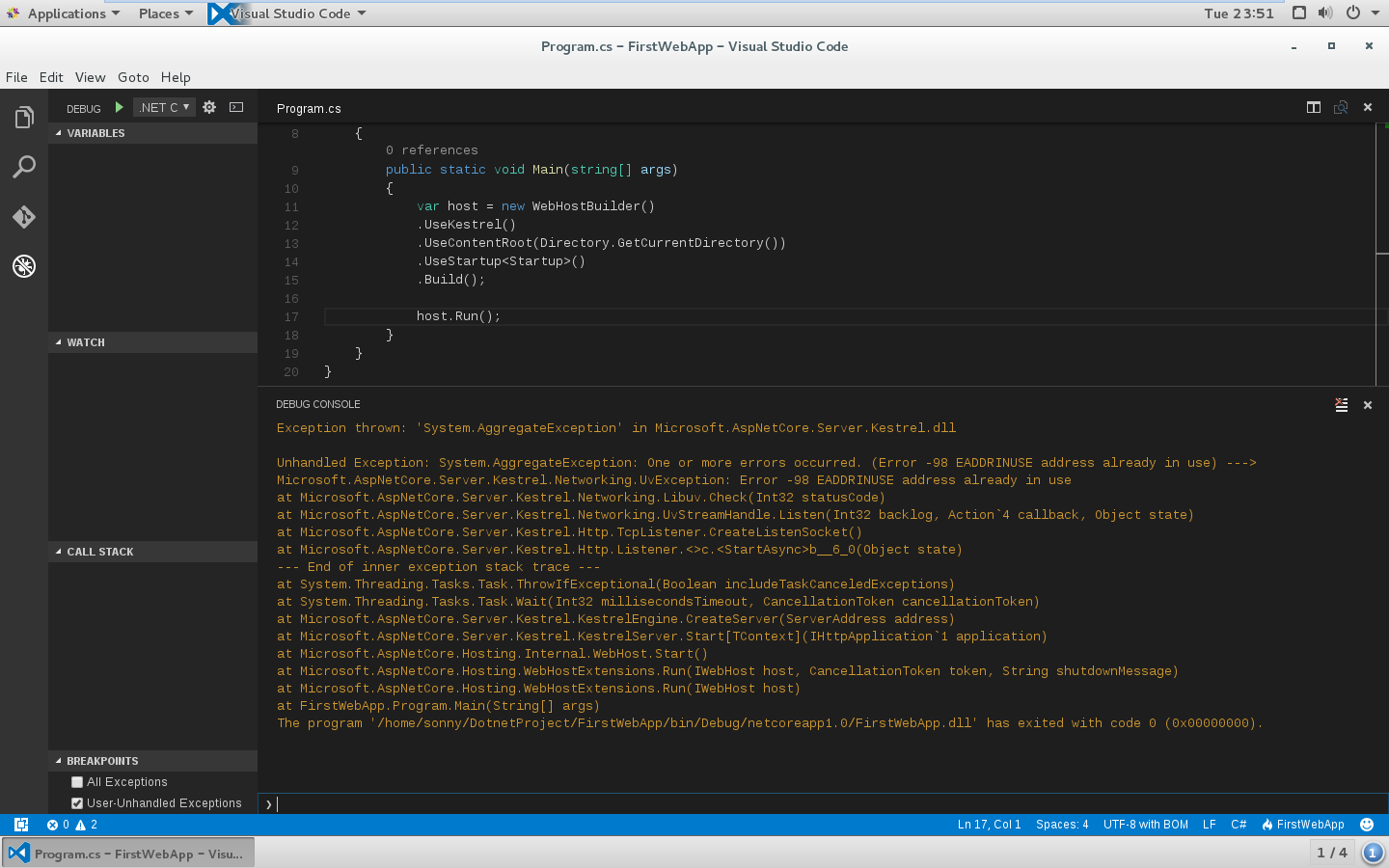Click the notification badge in the bottom panel
Image resolution: width=1389 pixels, height=868 pixels.
pyautogui.click(x=1373, y=853)
